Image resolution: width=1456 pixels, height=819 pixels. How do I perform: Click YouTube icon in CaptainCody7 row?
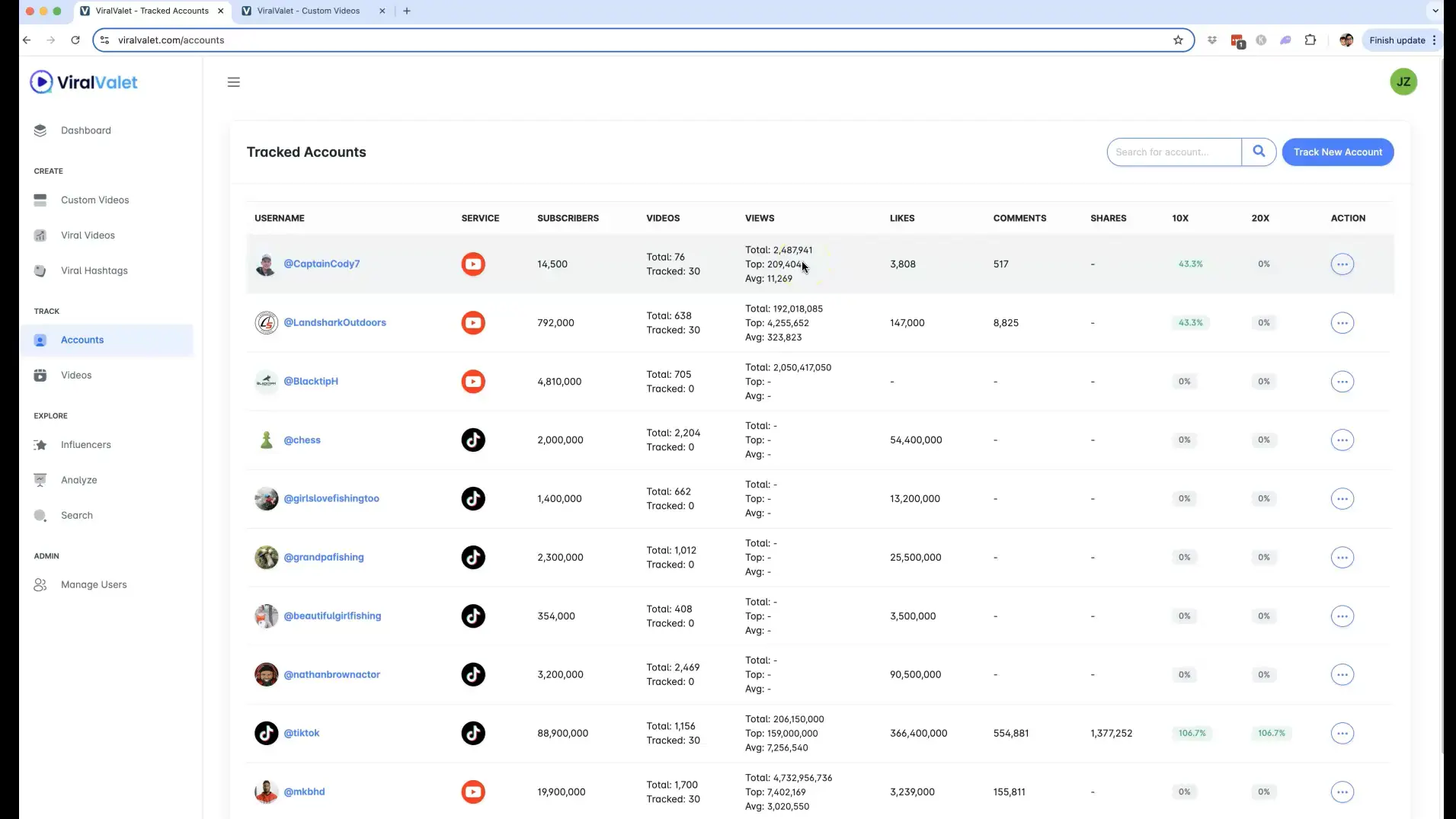coord(472,264)
